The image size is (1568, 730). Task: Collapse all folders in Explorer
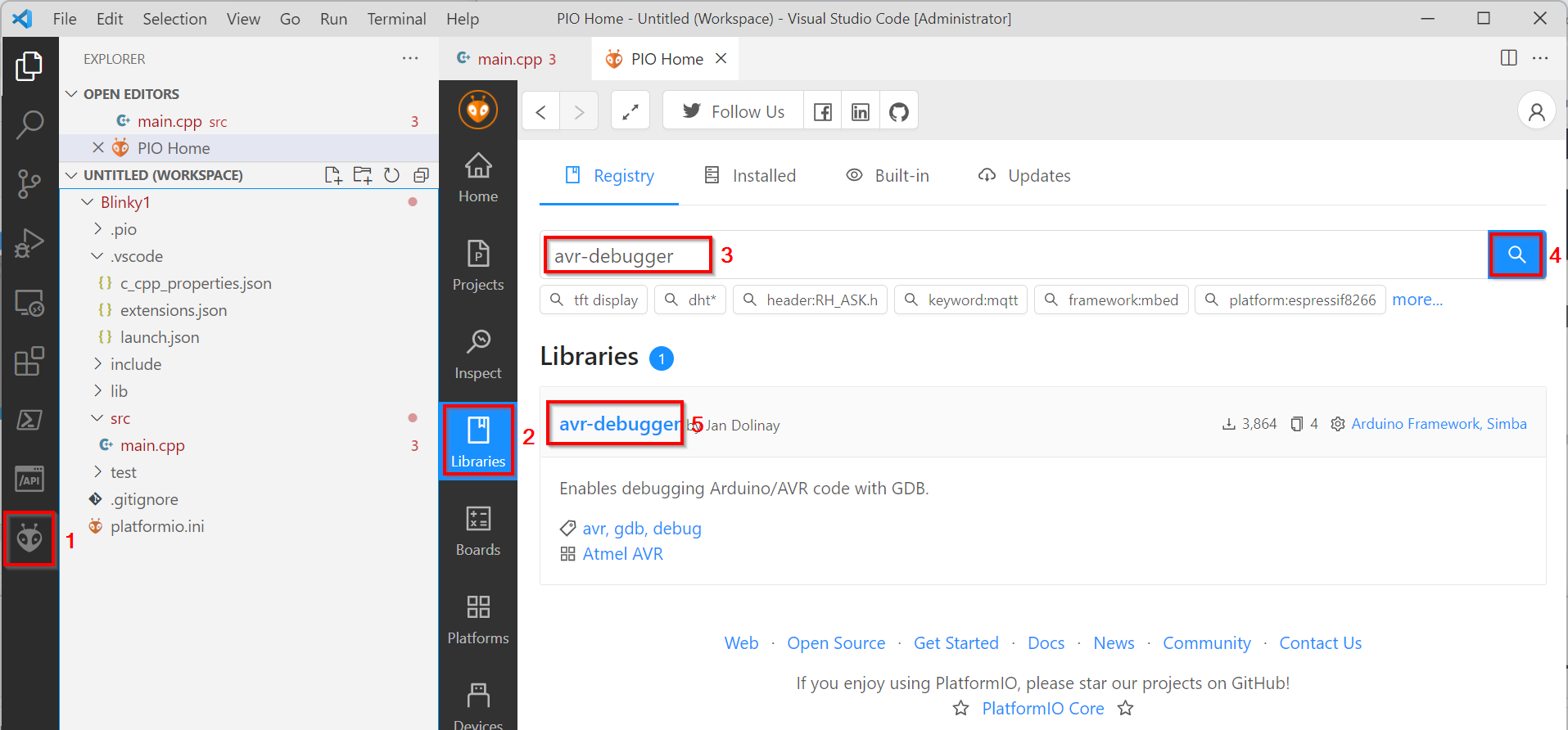(421, 175)
